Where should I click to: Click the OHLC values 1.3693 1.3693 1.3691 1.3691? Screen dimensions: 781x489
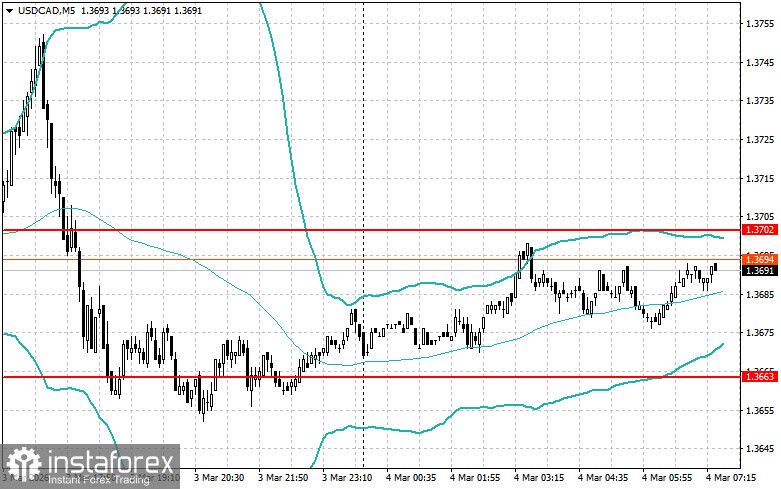[x=141, y=10]
